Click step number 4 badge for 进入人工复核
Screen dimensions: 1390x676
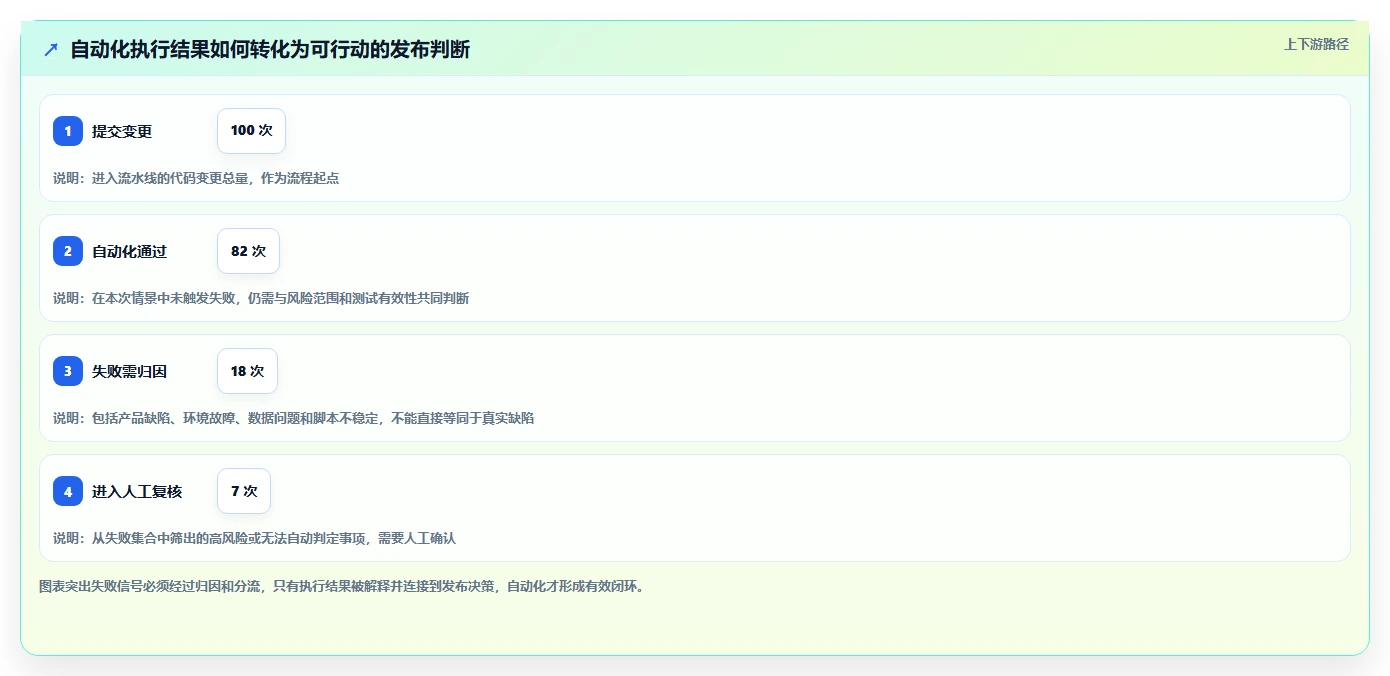68,491
